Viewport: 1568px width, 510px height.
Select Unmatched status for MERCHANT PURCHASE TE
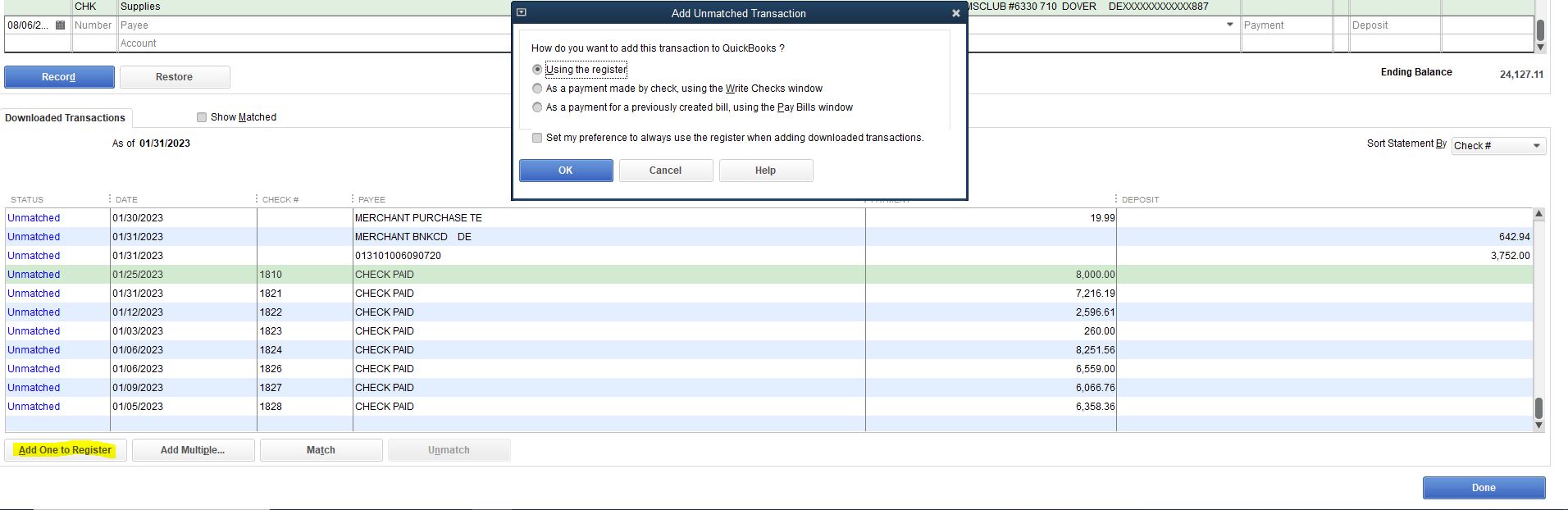point(34,218)
